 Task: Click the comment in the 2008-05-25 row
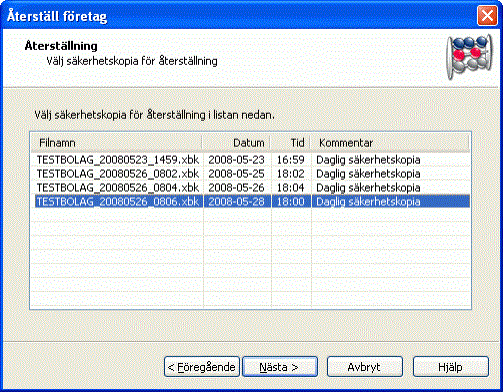tap(368, 174)
